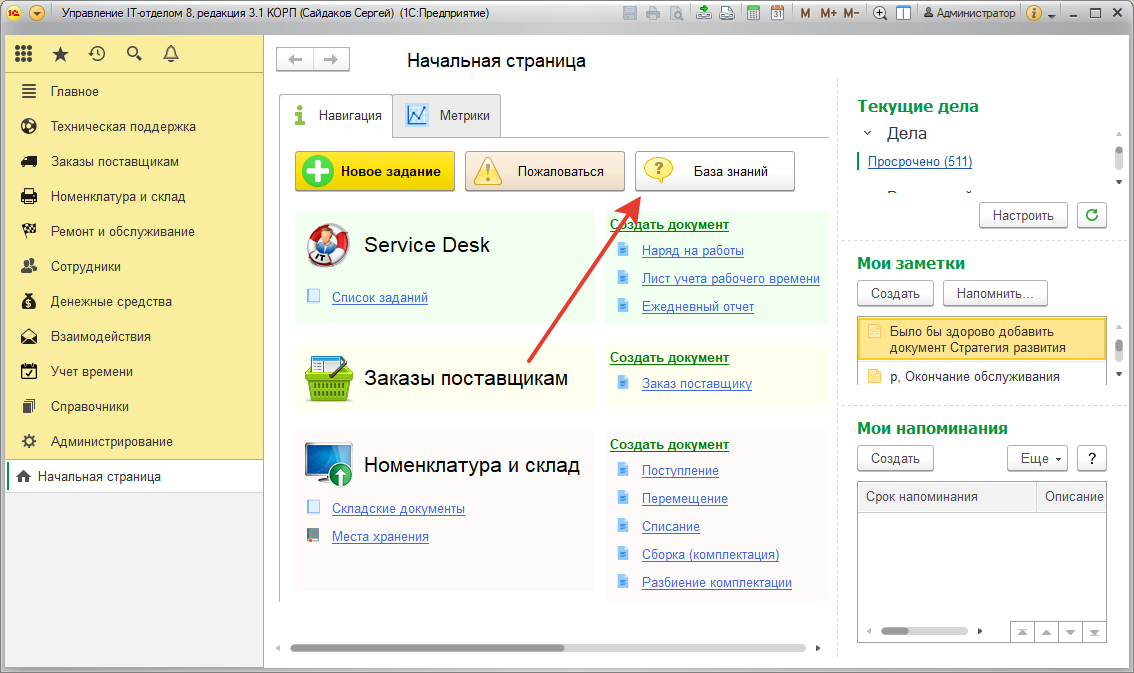Click the Настроить button
This screenshot has width=1134, height=673.
[x=1023, y=215]
